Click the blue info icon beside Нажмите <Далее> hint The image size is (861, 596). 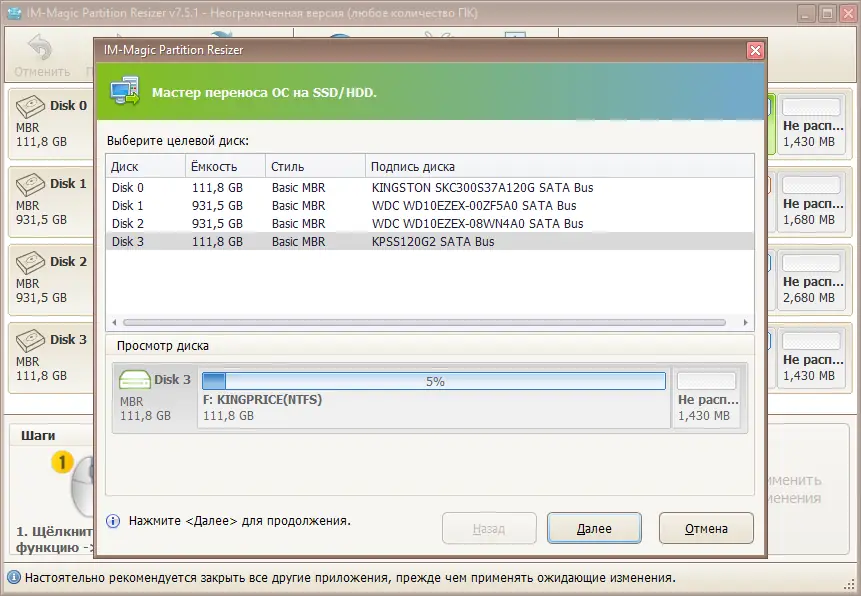point(113,521)
